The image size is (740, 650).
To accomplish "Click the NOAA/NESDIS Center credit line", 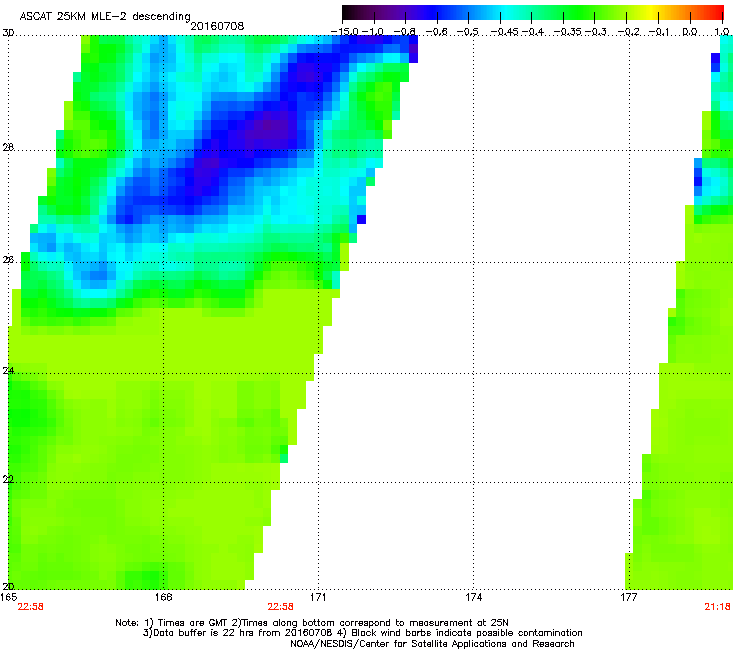I will pyautogui.click(x=432, y=643).
